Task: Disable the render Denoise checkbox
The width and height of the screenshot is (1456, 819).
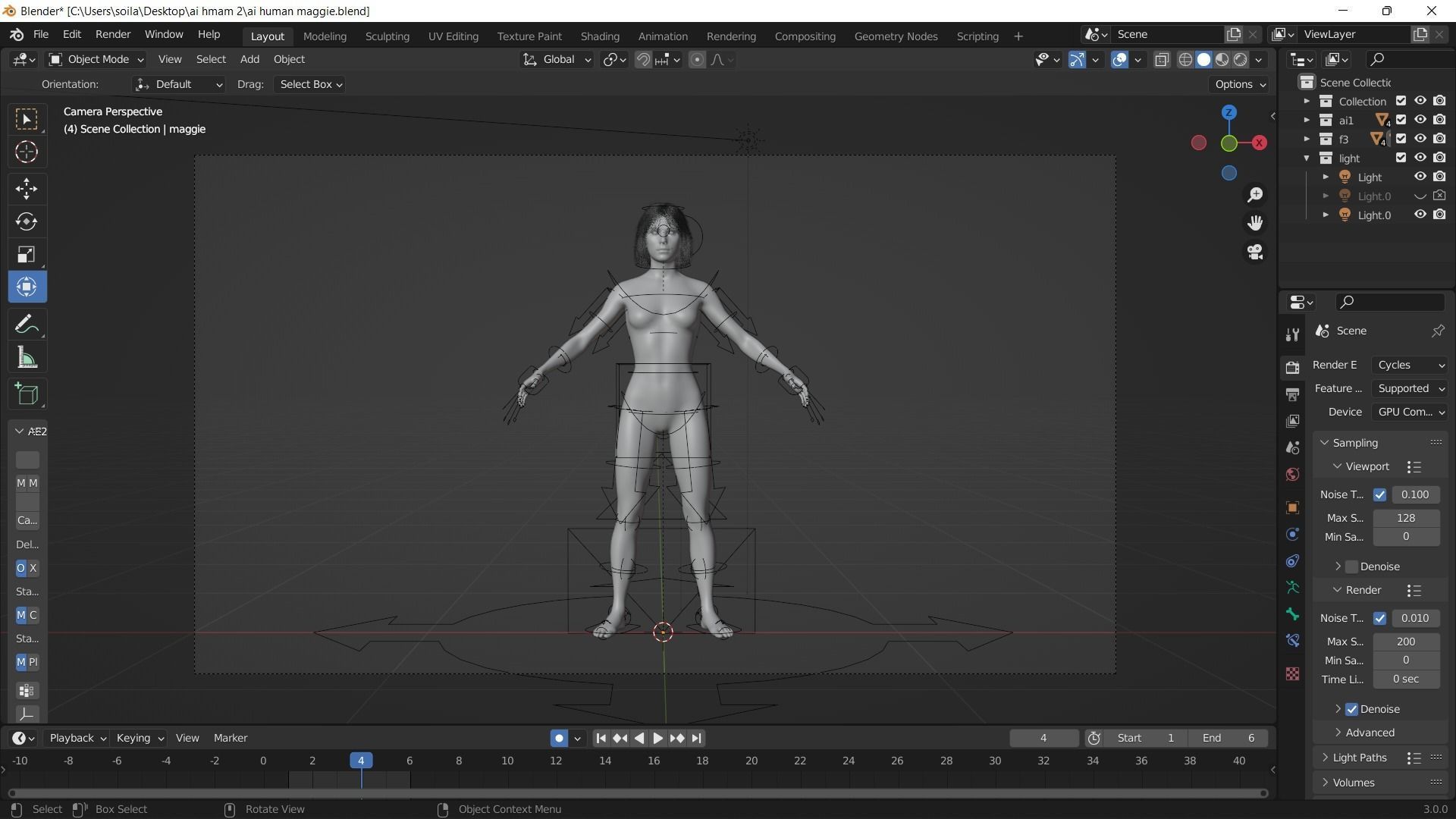Action: pyautogui.click(x=1351, y=708)
